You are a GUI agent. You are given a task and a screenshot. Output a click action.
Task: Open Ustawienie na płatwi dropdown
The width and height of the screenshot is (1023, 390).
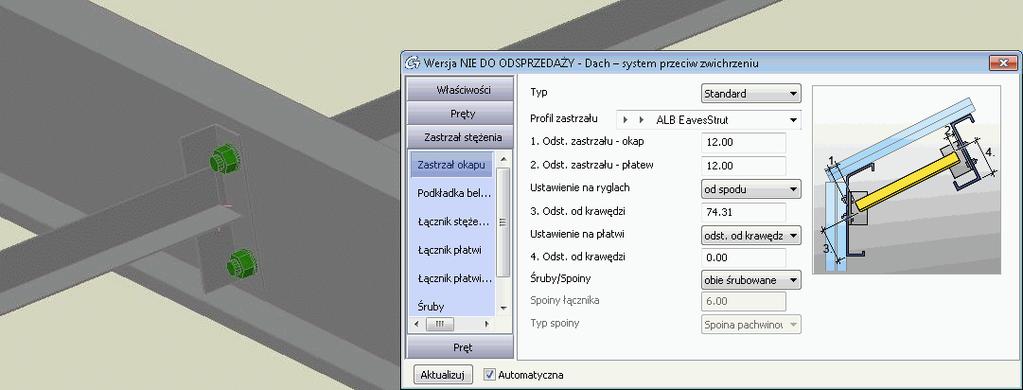pyautogui.click(x=751, y=235)
